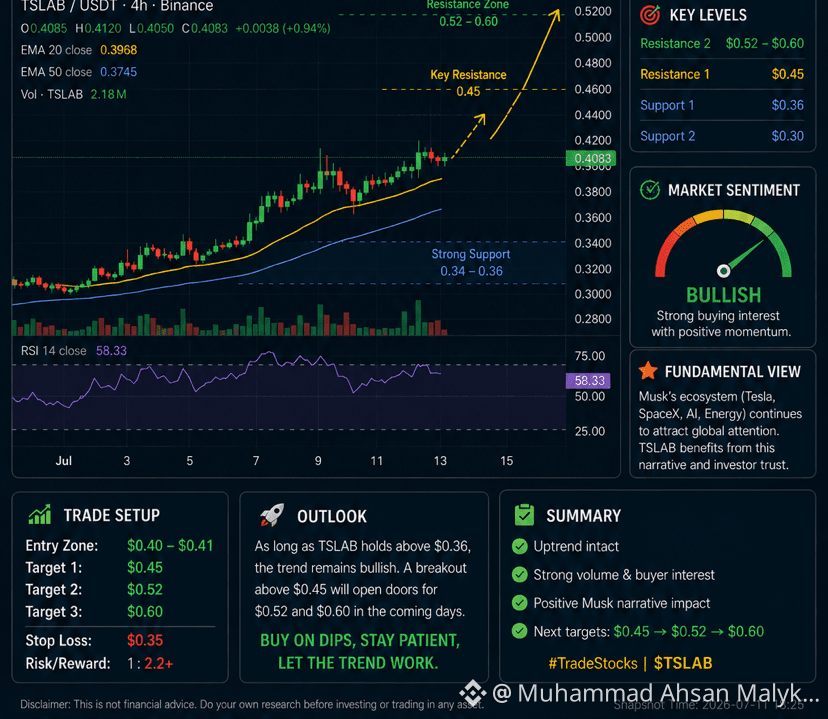Click the Binance logo in the watermark
The width and height of the screenshot is (828, 719).
pos(472,693)
